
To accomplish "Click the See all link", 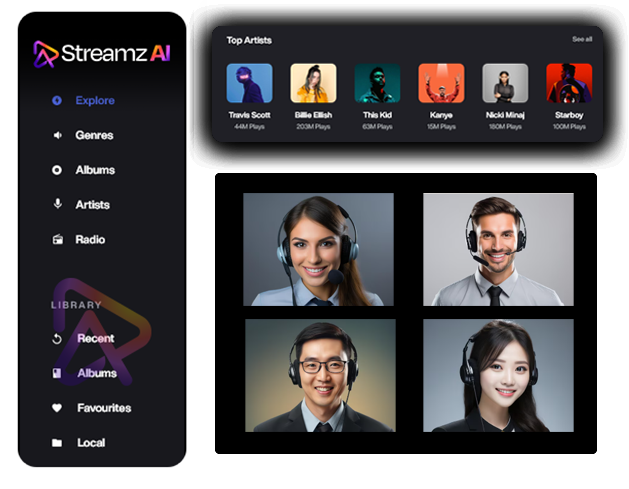I will [581, 39].
